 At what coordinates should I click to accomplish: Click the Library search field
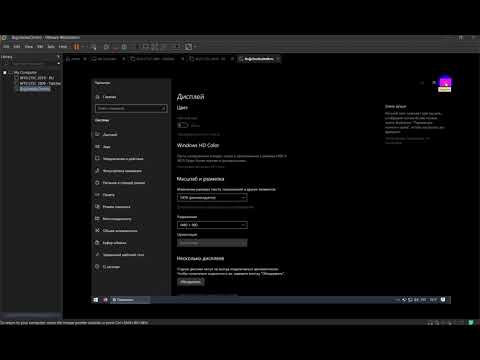tap(29, 63)
